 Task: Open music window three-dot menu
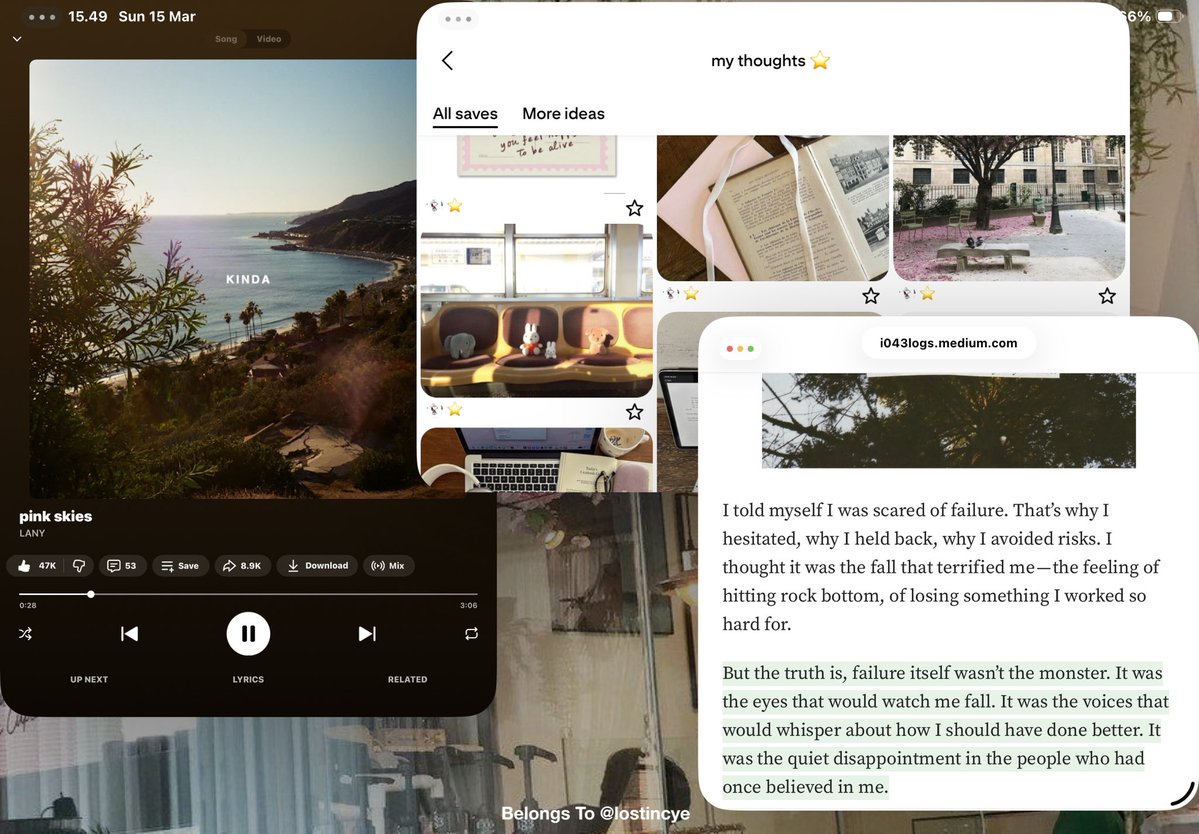tap(41, 17)
